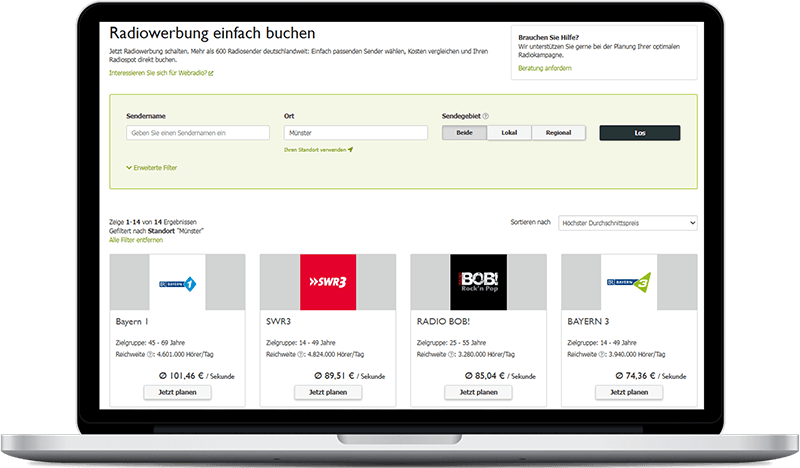Click the Reichweite help icon on SWR3 card
Image resolution: width=800 pixels, height=468 pixels.
click(x=301, y=354)
